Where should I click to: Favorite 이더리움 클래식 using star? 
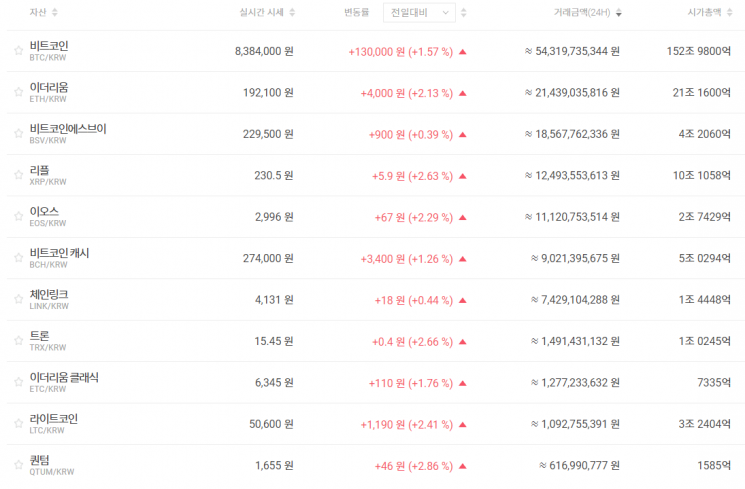pyautogui.click(x=18, y=382)
